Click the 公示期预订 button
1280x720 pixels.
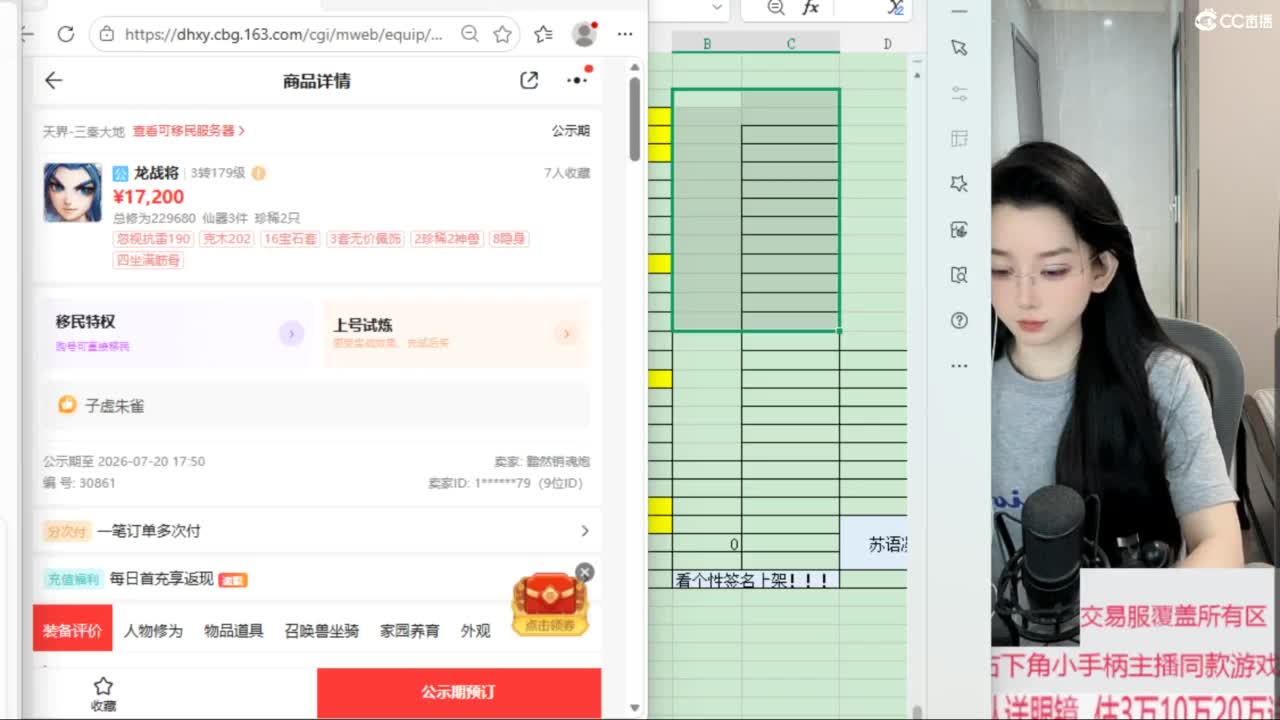[x=459, y=692]
